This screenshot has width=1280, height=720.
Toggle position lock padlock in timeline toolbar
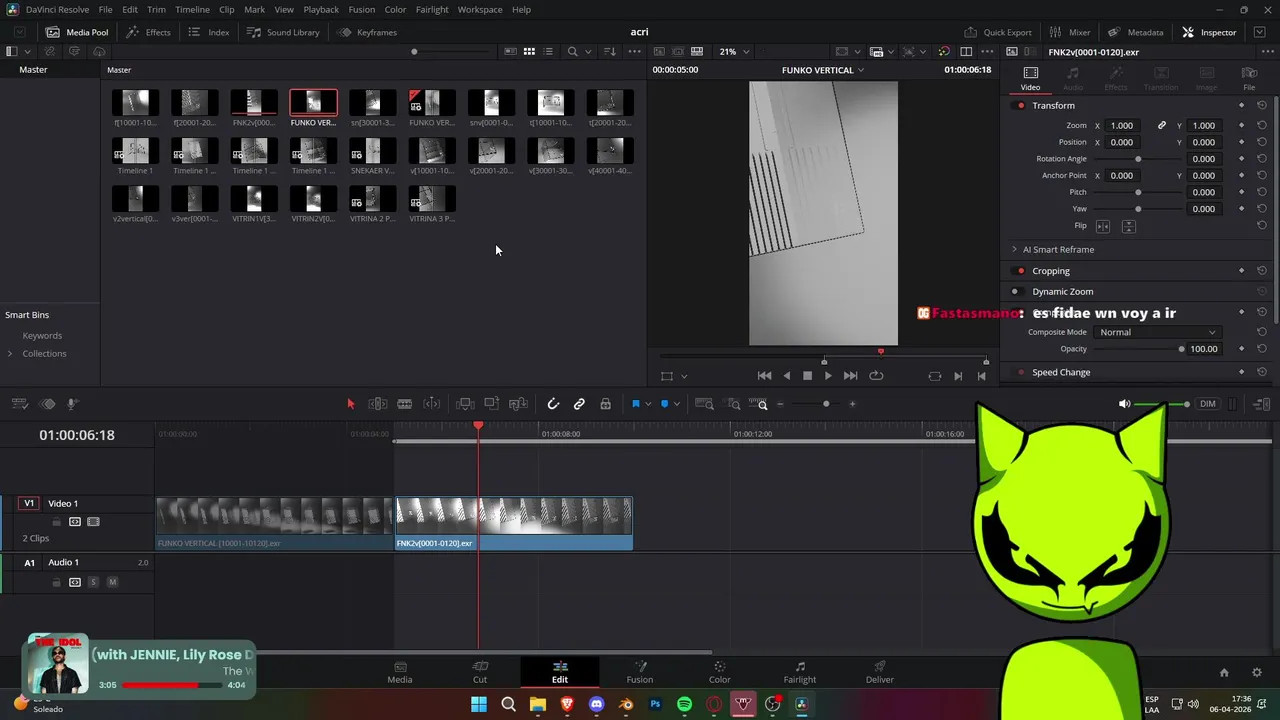pyautogui.click(x=605, y=404)
